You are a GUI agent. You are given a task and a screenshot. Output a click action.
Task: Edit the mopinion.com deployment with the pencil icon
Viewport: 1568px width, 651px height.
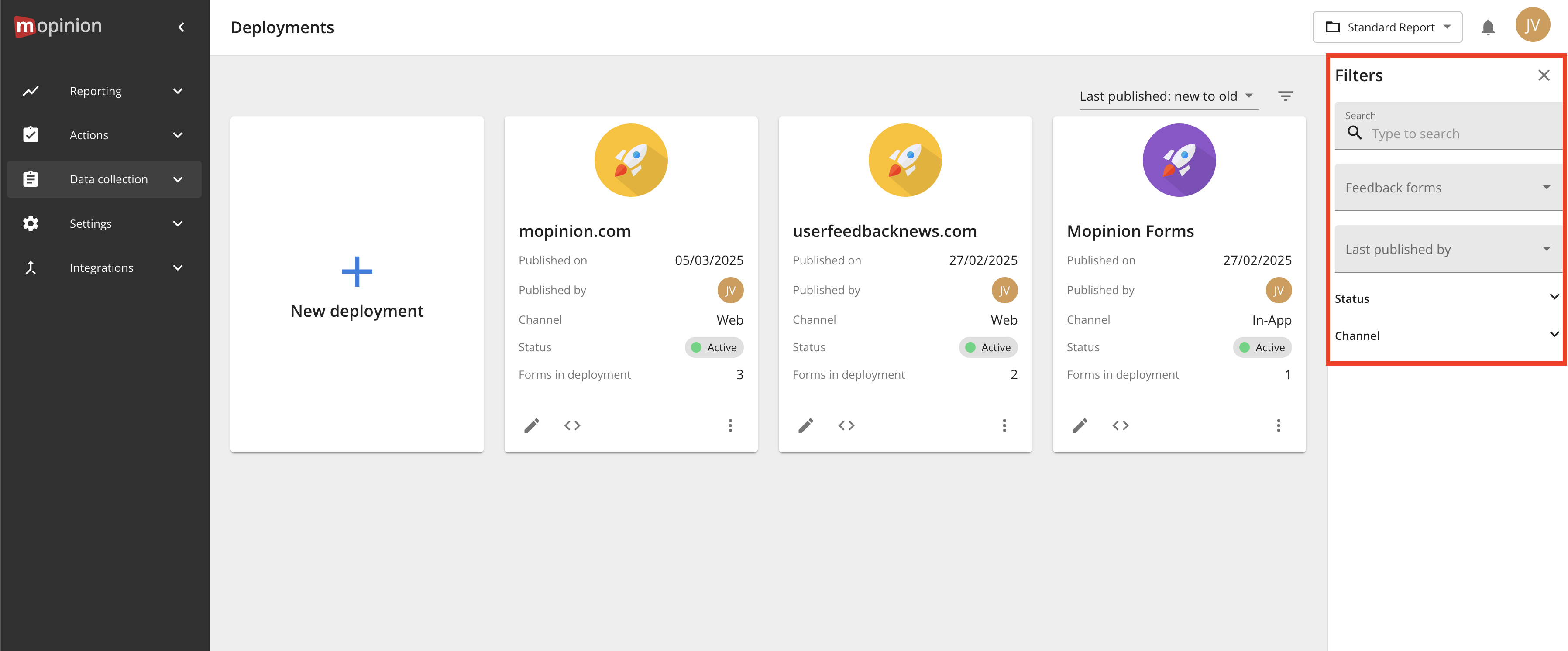coord(532,425)
